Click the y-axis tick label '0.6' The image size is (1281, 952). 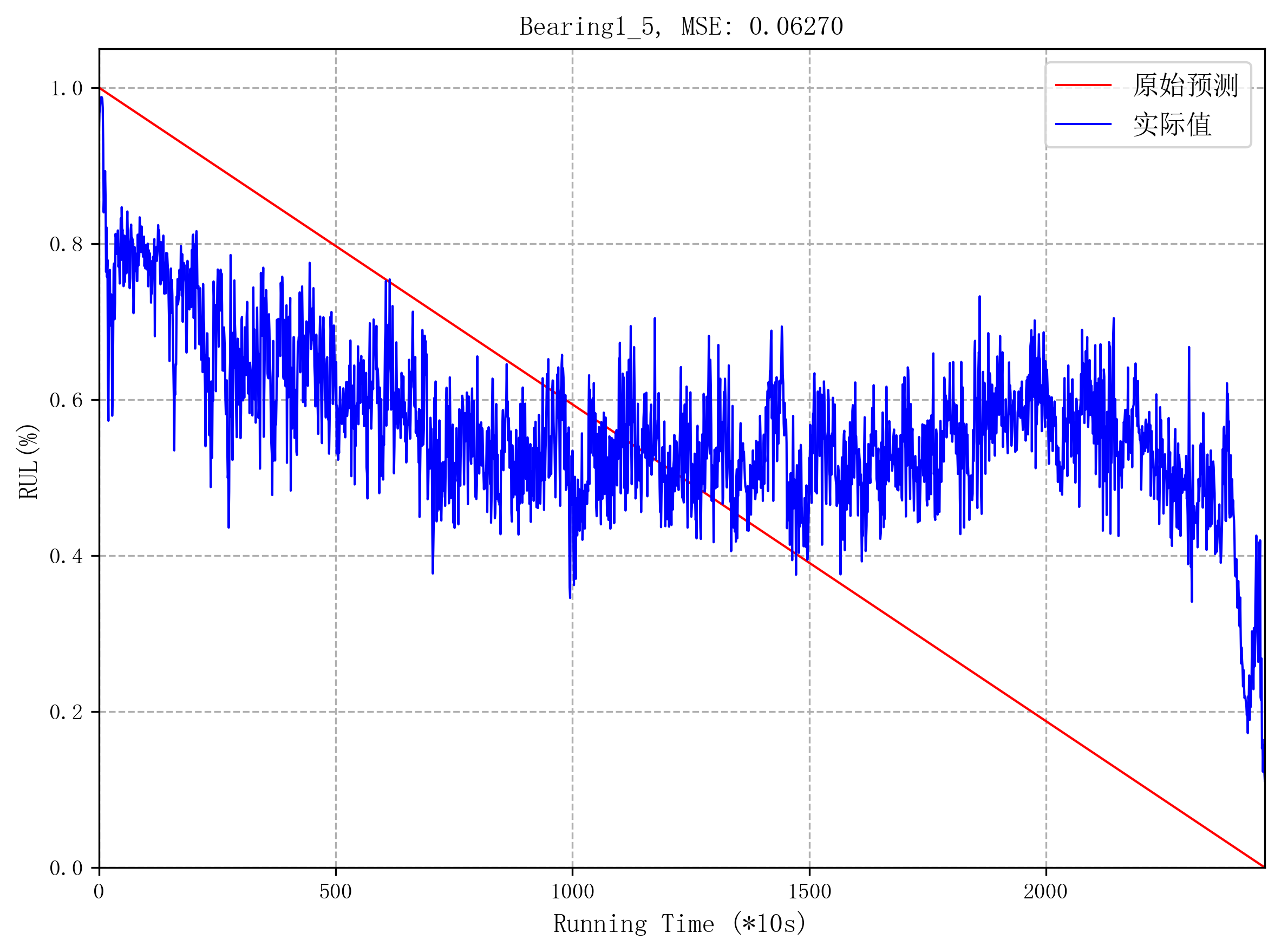point(66,400)
